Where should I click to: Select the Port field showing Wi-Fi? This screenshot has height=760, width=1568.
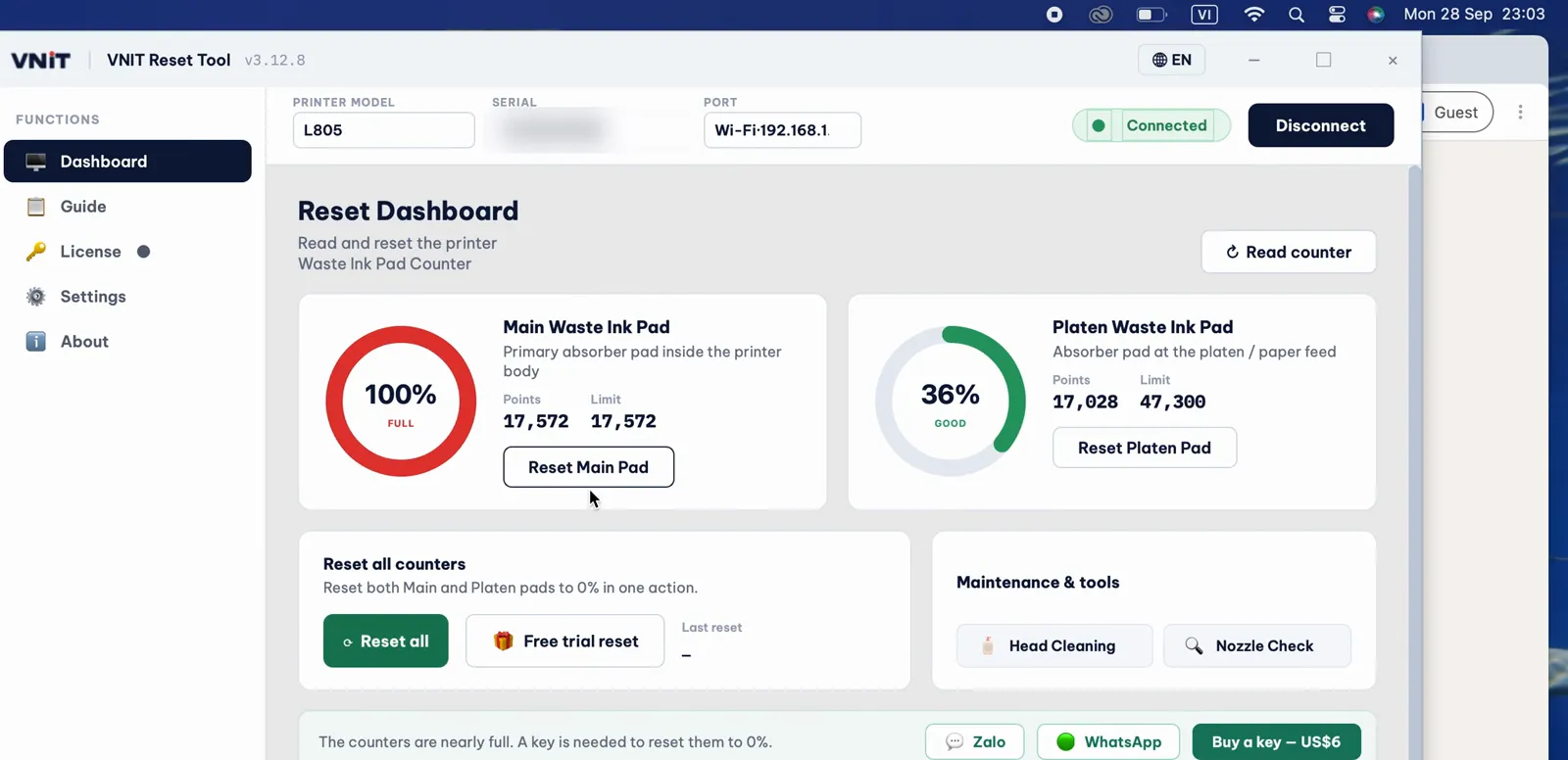coord(782,130)
